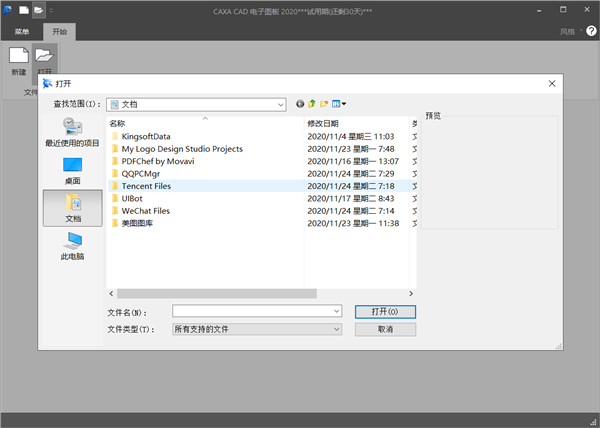Viewport: 600px width, 428px height.
Task: Open the help question mark icon
Action: click(591, 31)
